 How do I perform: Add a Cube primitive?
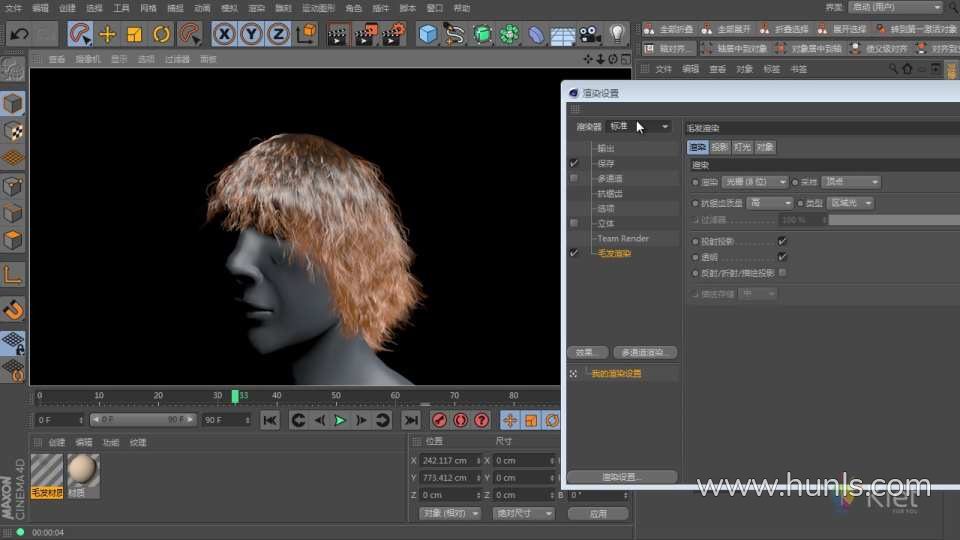pyautogui.click(x=427, y=34)
